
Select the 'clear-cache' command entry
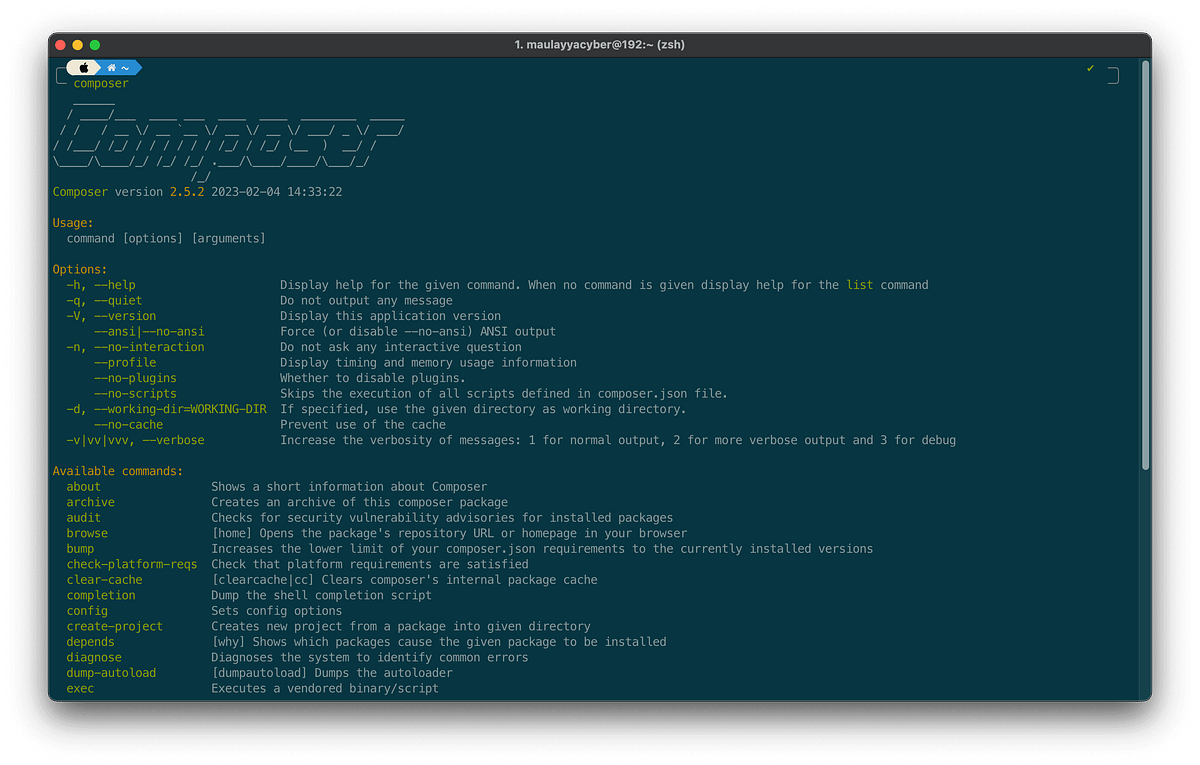(104, 579)
